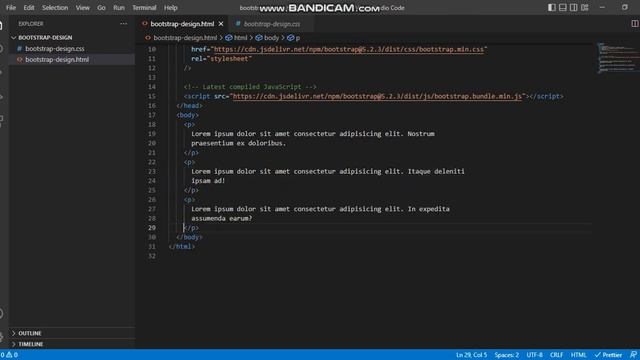The image size is (640, 360).
Task: Click line number 29 in the gutter
Action: (151, 228)
